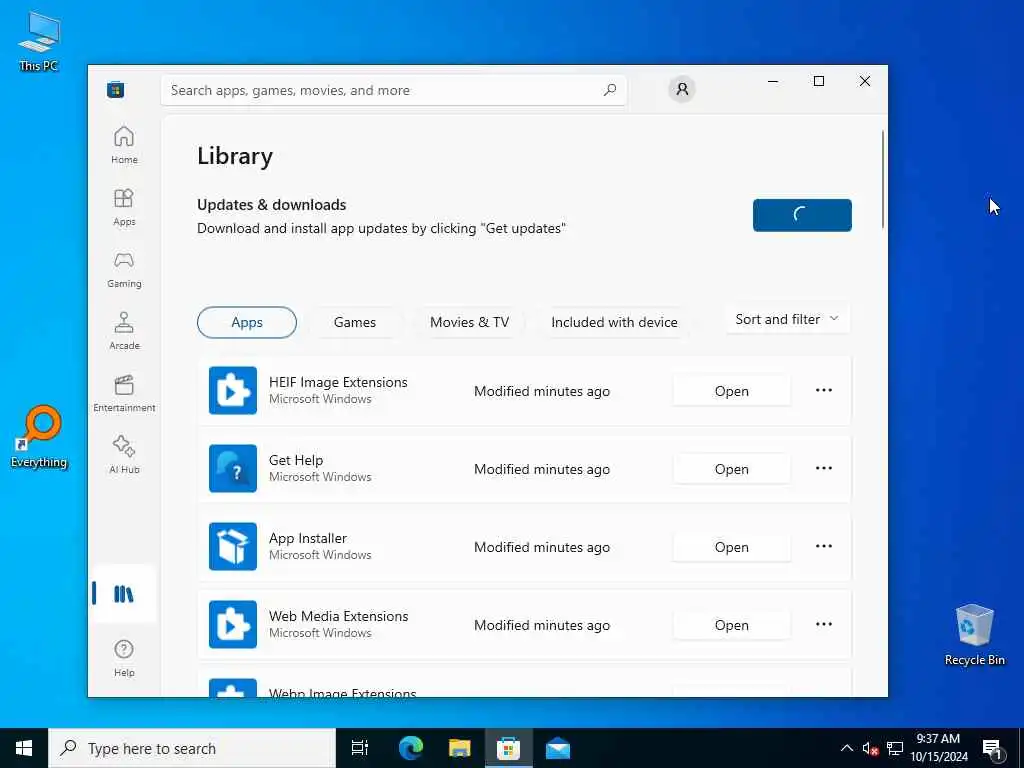Image resolution: width=1024 pixels, height=768 pixels.
Task: Click the Microsoft Store logo icon
Action: pos(116,89)
